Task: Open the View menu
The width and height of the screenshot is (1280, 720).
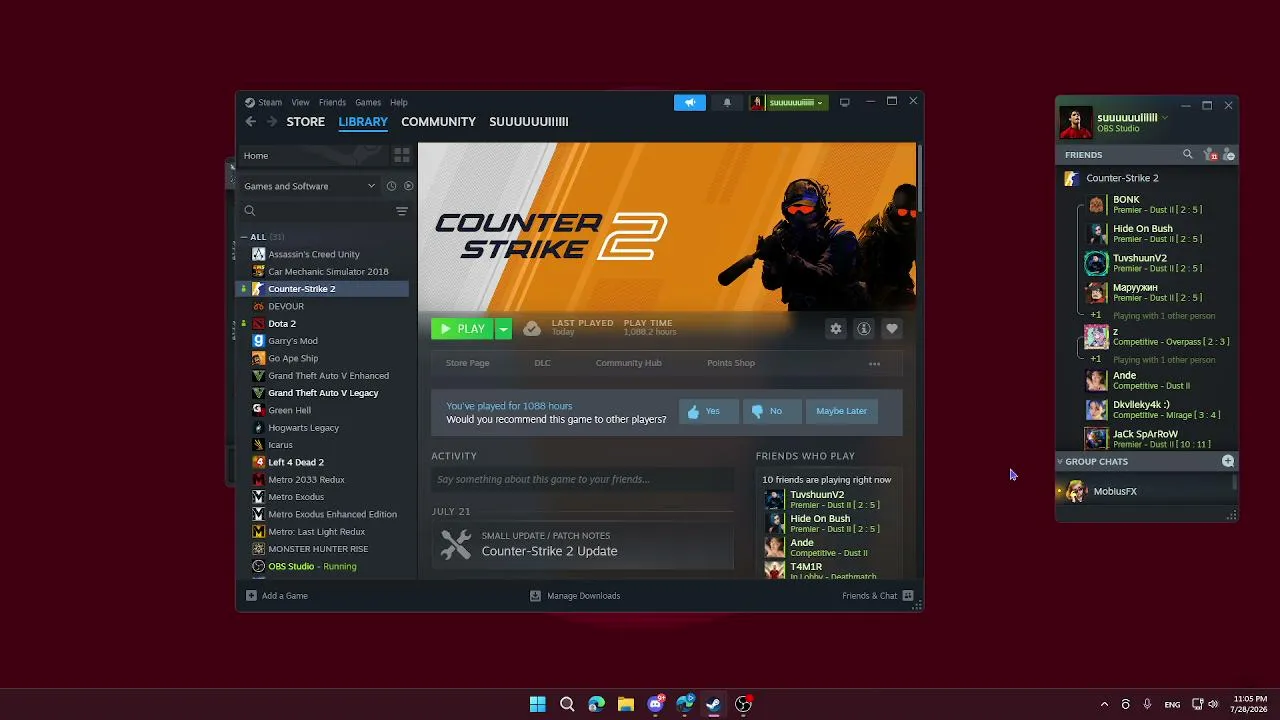Action: tap(300, 102)
